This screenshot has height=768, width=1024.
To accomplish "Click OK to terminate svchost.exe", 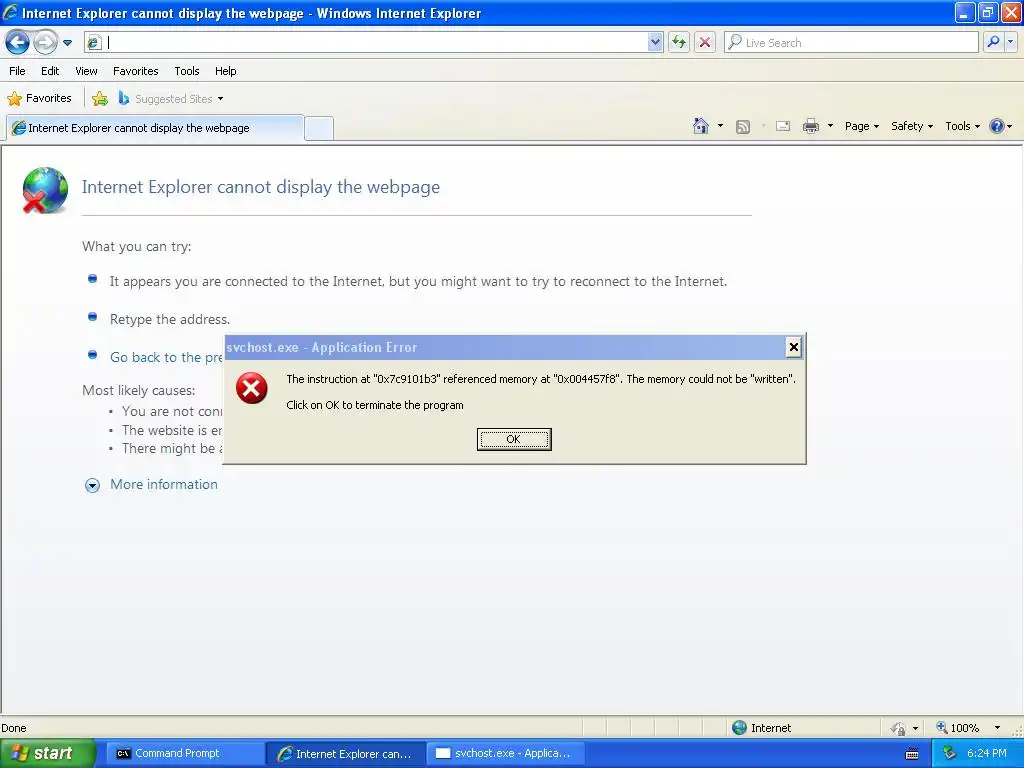I will [x=514, y=440].
